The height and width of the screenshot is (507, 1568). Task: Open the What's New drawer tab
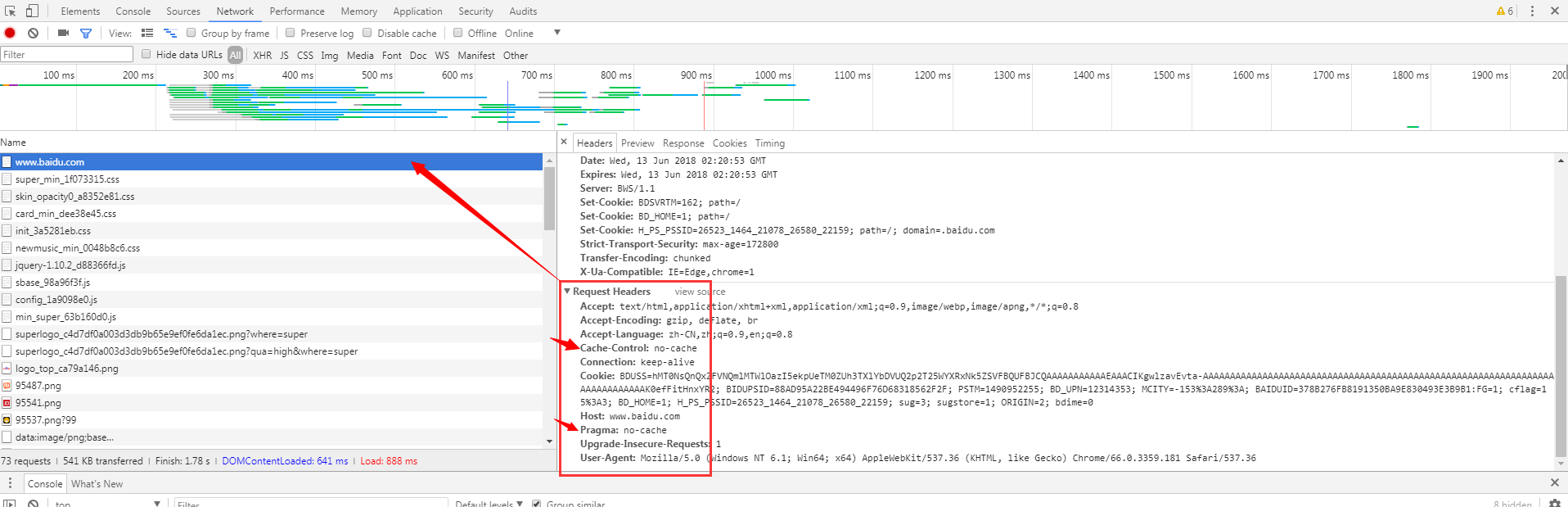point(97,483)
